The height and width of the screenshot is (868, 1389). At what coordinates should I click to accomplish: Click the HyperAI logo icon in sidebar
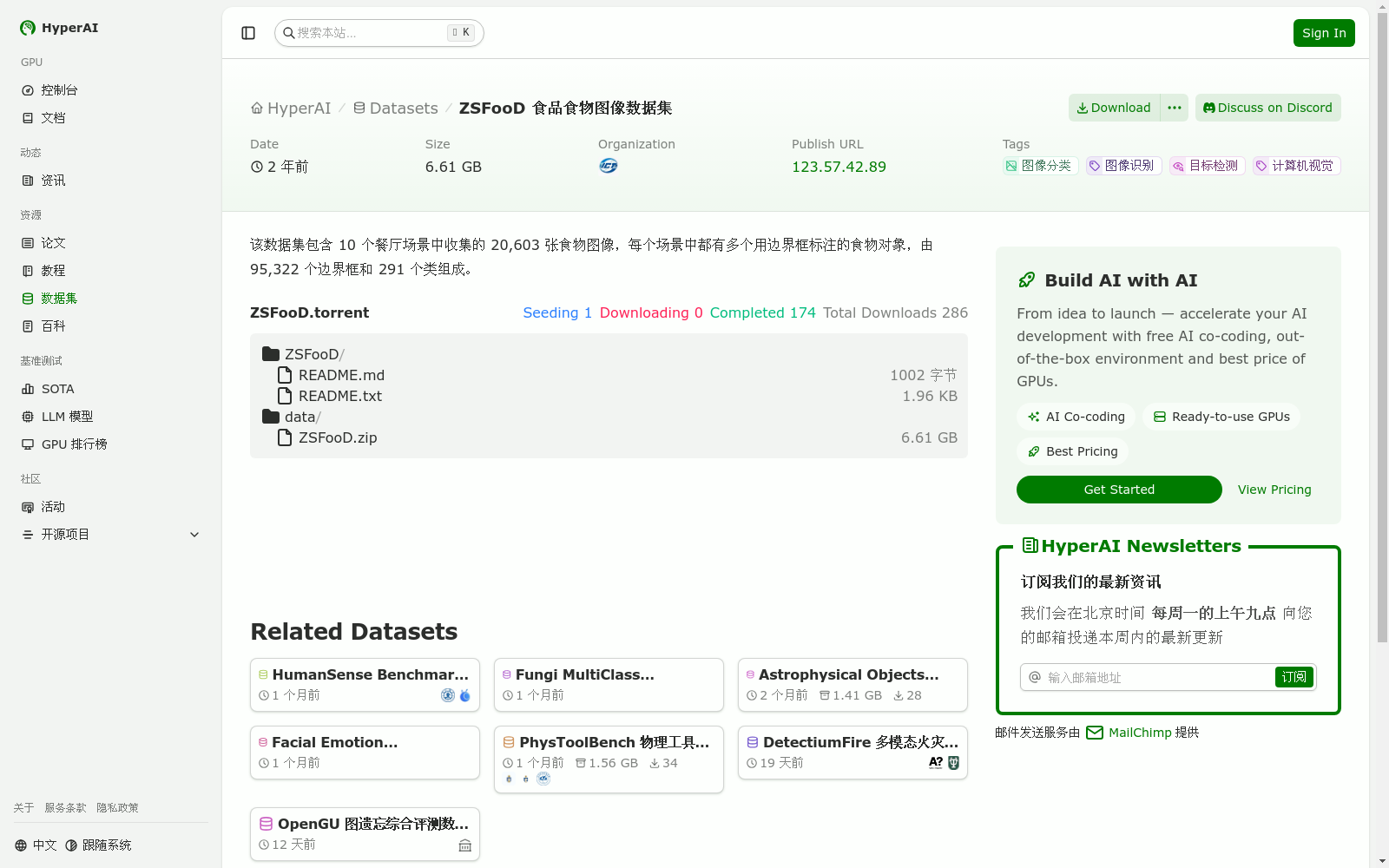(x=28, y=28)
